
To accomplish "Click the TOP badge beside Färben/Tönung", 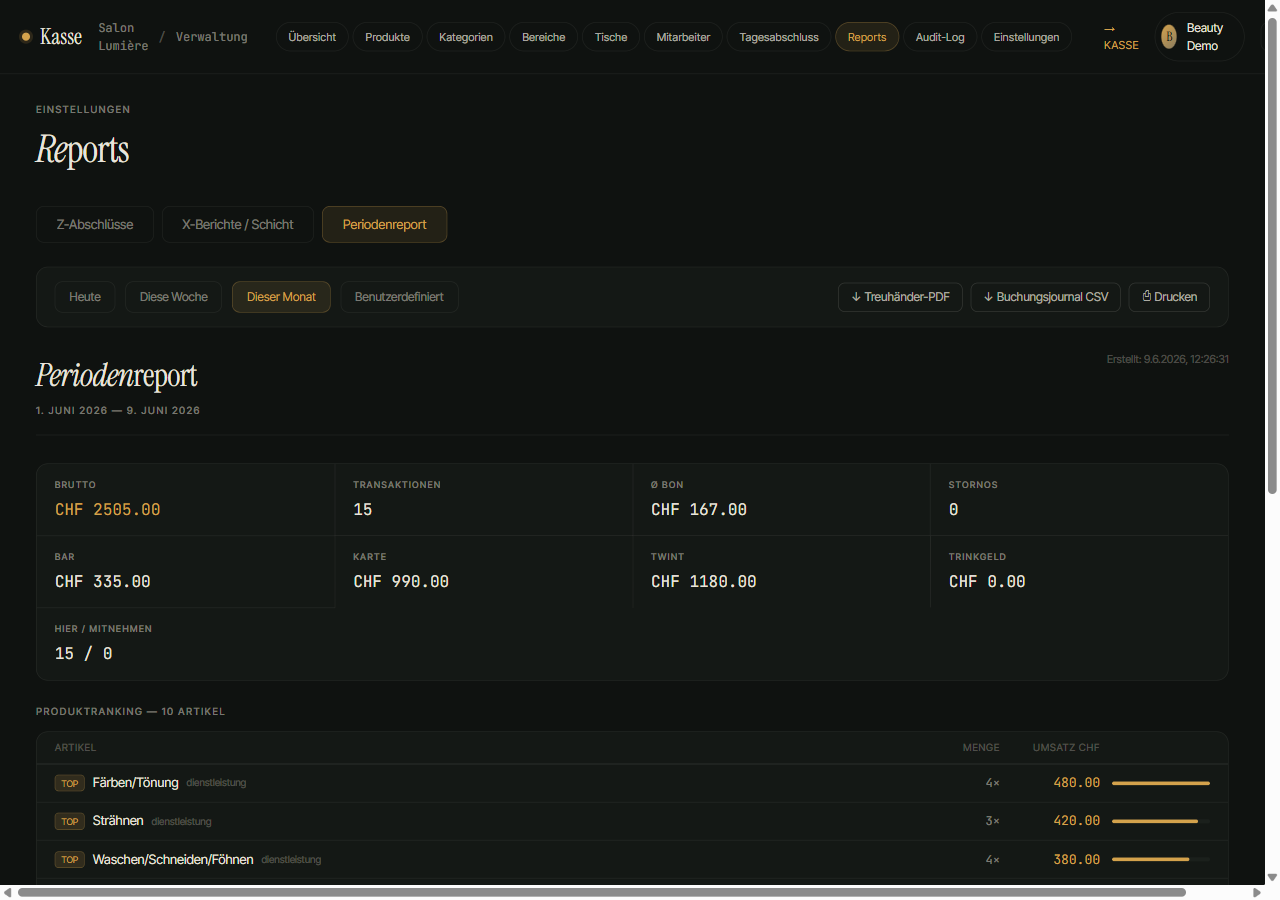I will tap(69, 783).
